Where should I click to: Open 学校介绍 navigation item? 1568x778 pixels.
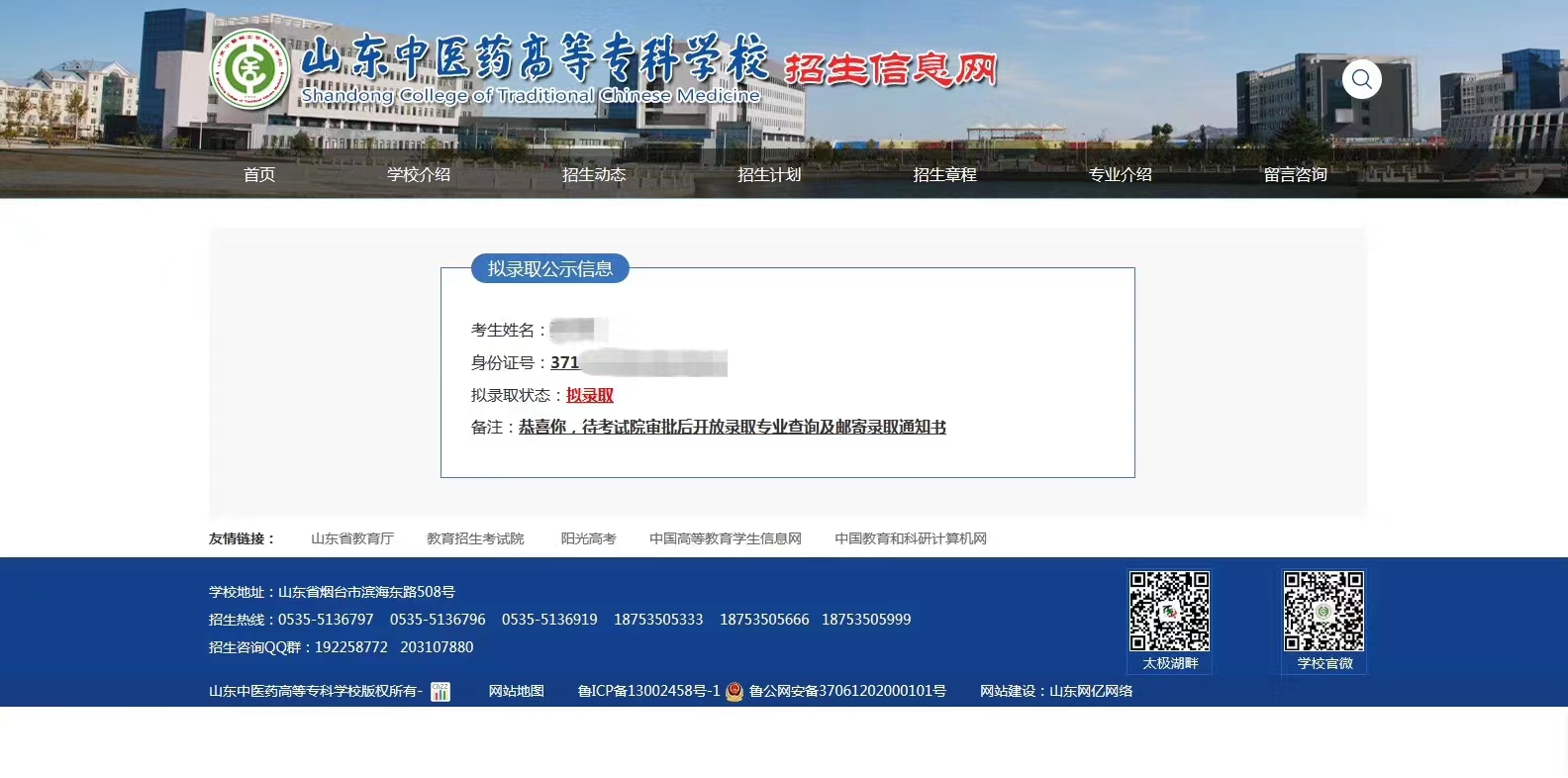pyautogui.click(x=419, y=174)
